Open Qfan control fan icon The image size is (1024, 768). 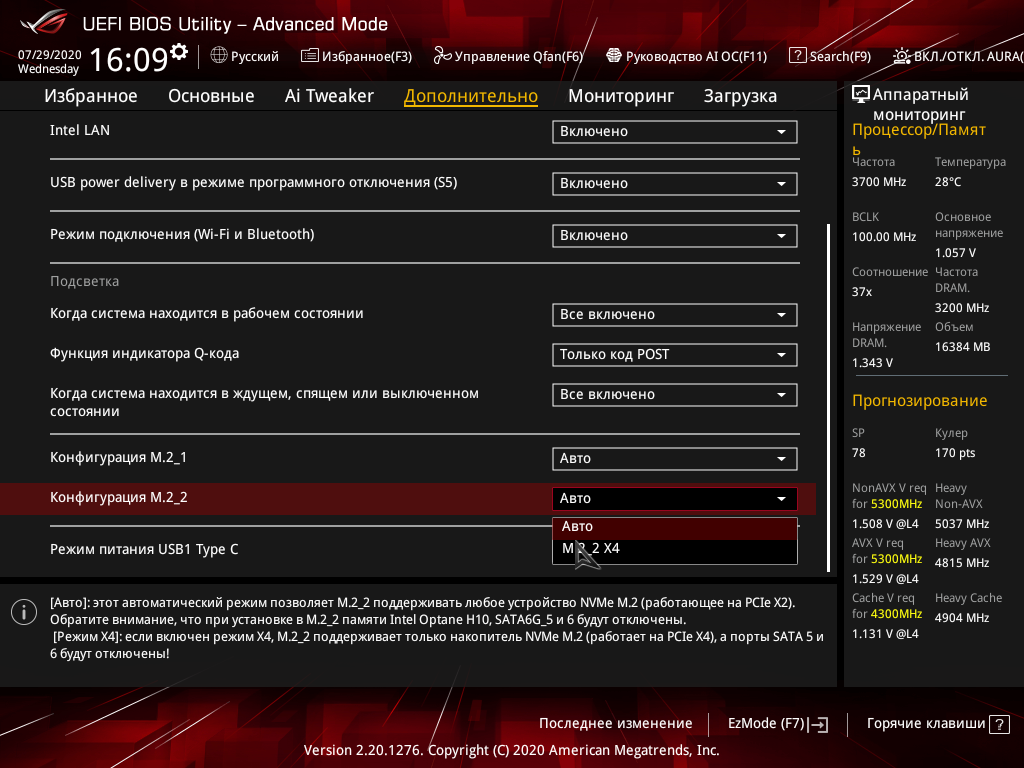click(442, 56)
